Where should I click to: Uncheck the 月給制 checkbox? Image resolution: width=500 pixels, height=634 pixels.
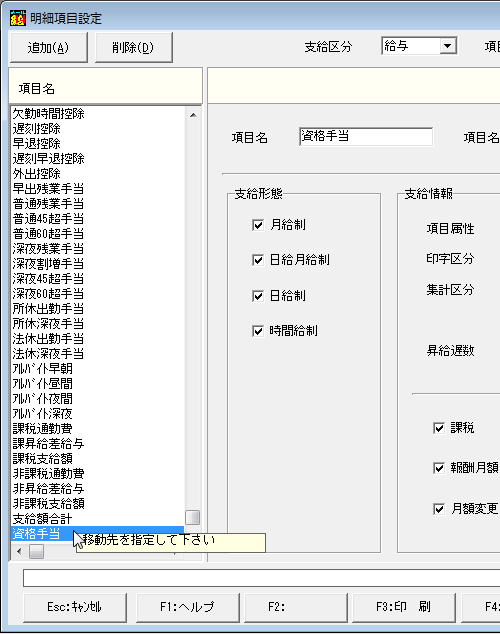[258, 225]
